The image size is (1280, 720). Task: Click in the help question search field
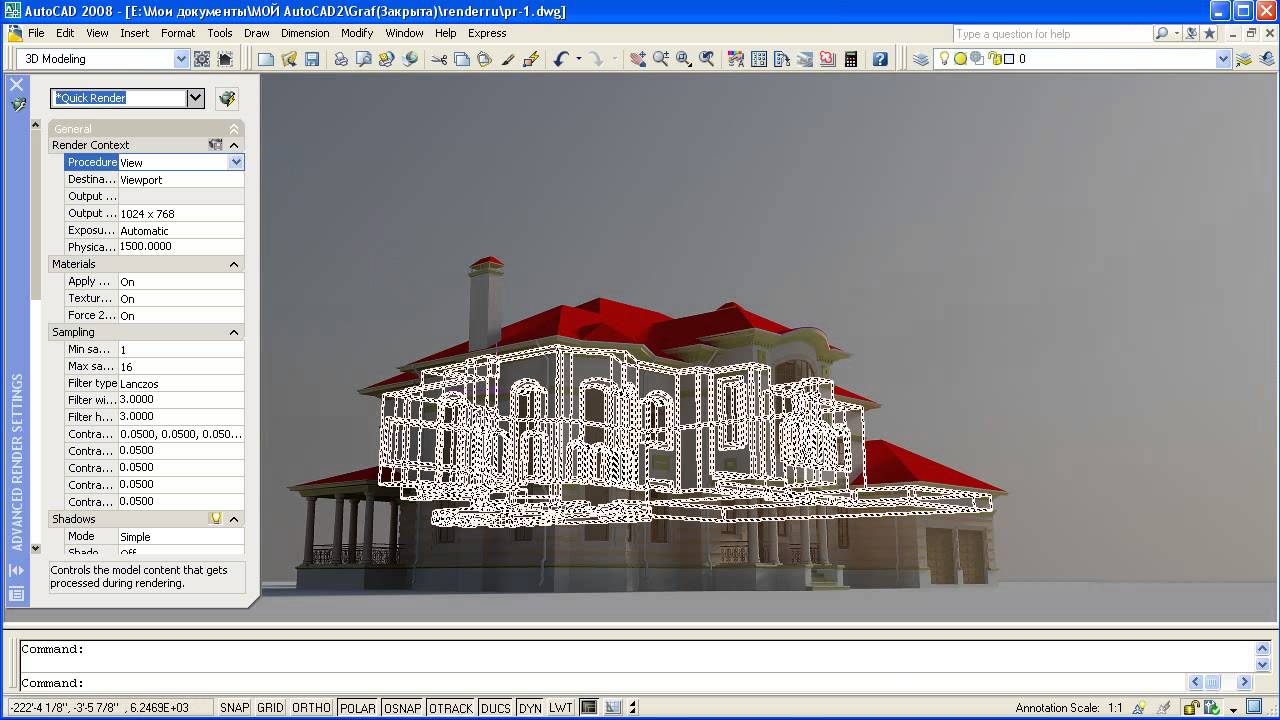(1051, 33)
